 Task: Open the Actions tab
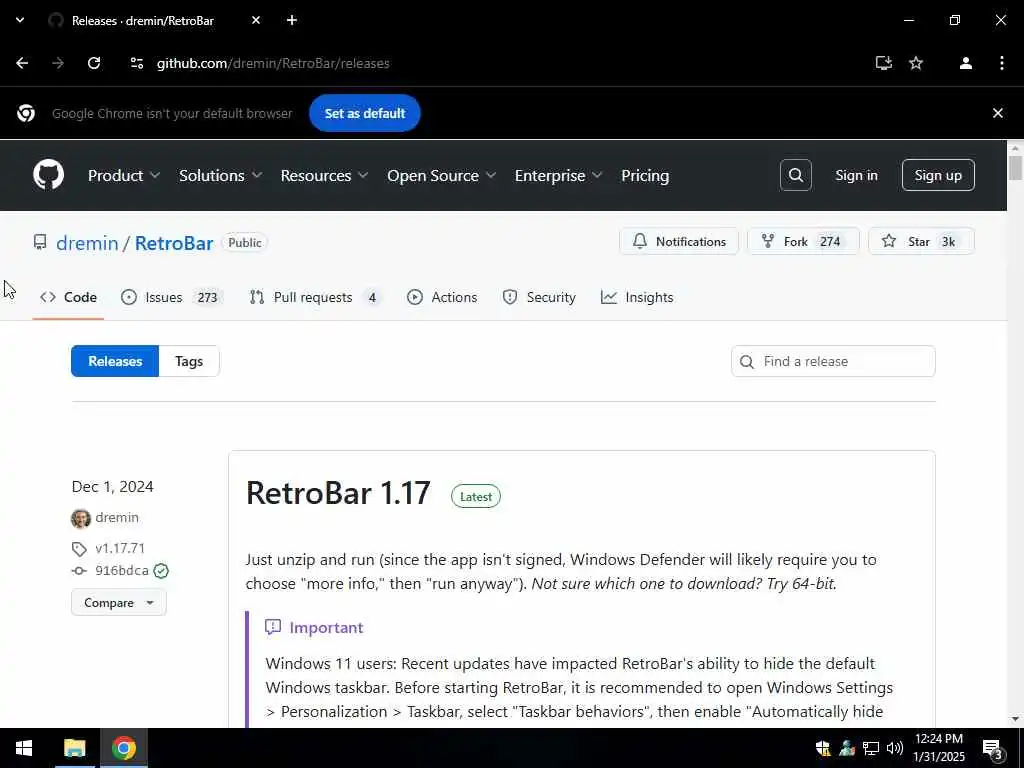pos(442,297)
